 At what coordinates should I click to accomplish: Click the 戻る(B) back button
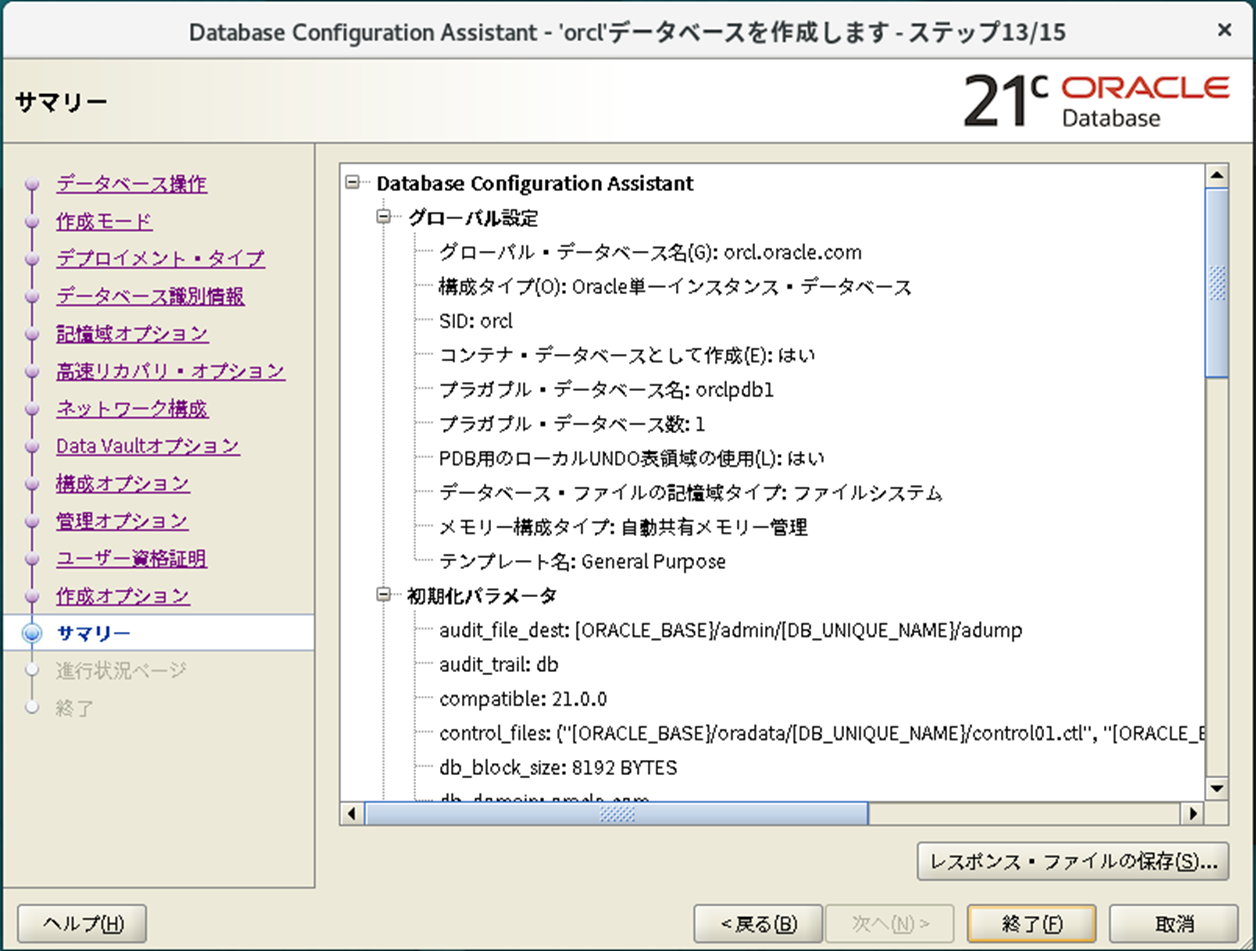[758, 923]
